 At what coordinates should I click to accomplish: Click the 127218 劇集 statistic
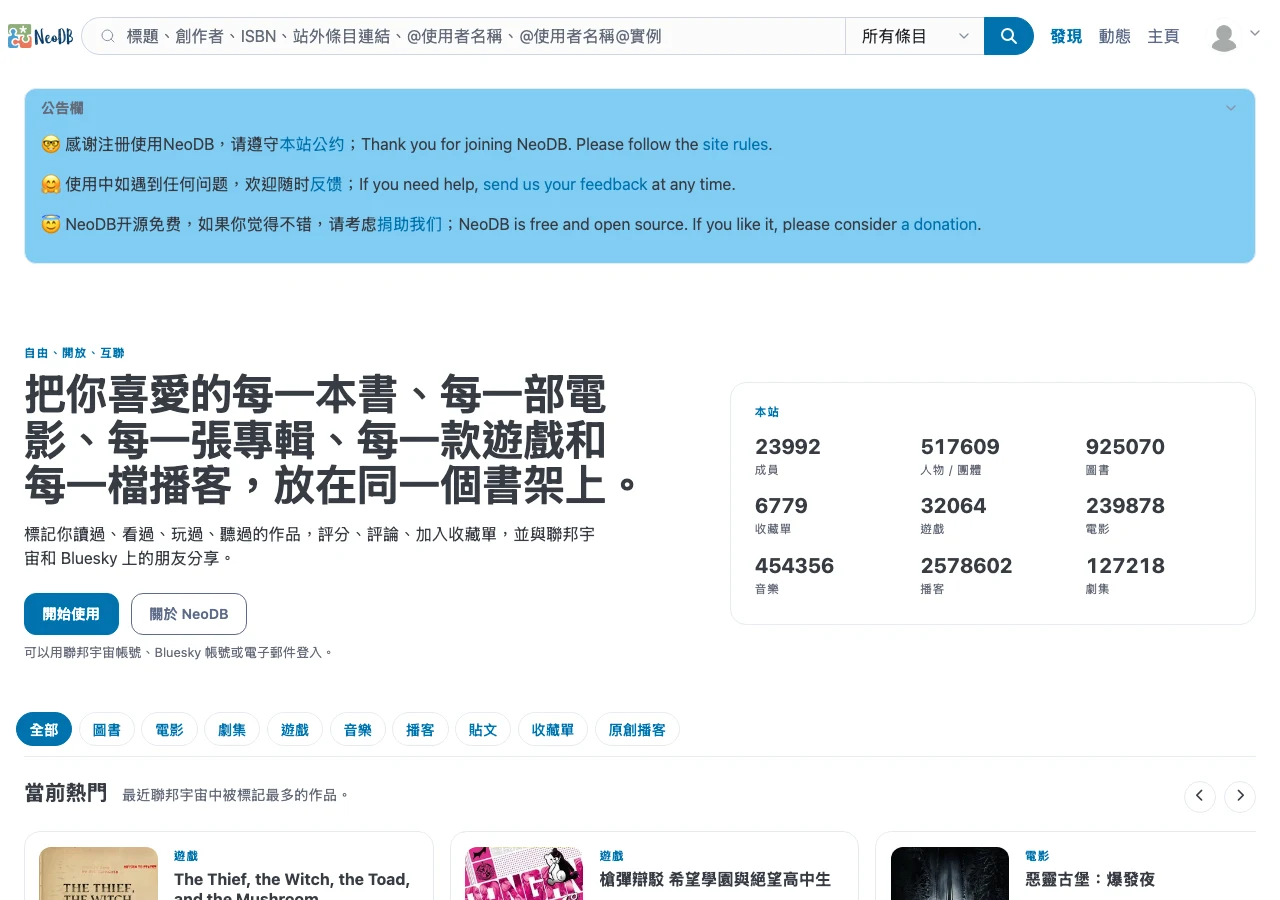(1125, 575)
